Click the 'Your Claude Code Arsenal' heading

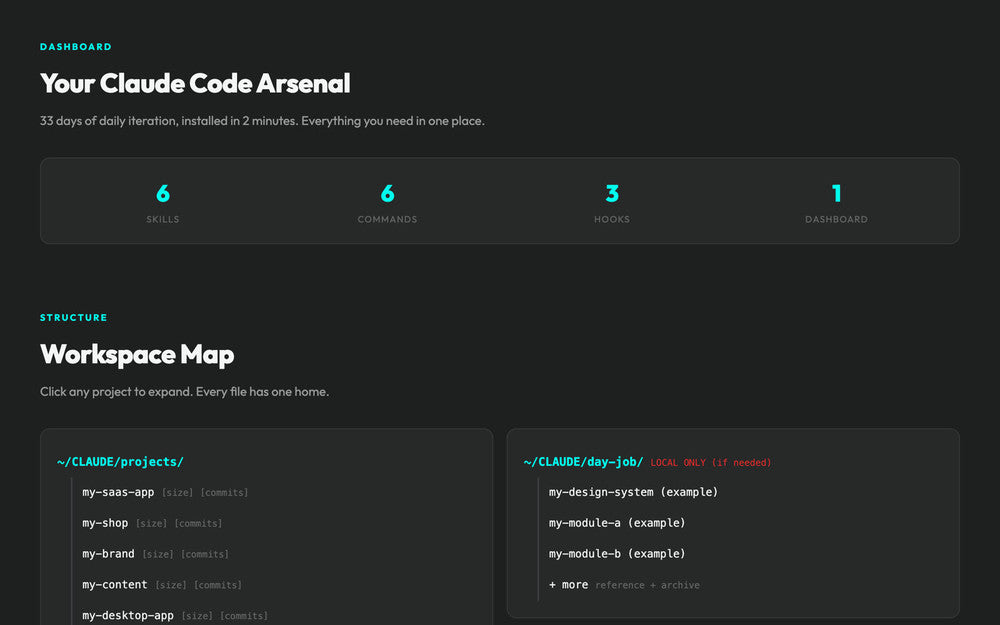195,84
